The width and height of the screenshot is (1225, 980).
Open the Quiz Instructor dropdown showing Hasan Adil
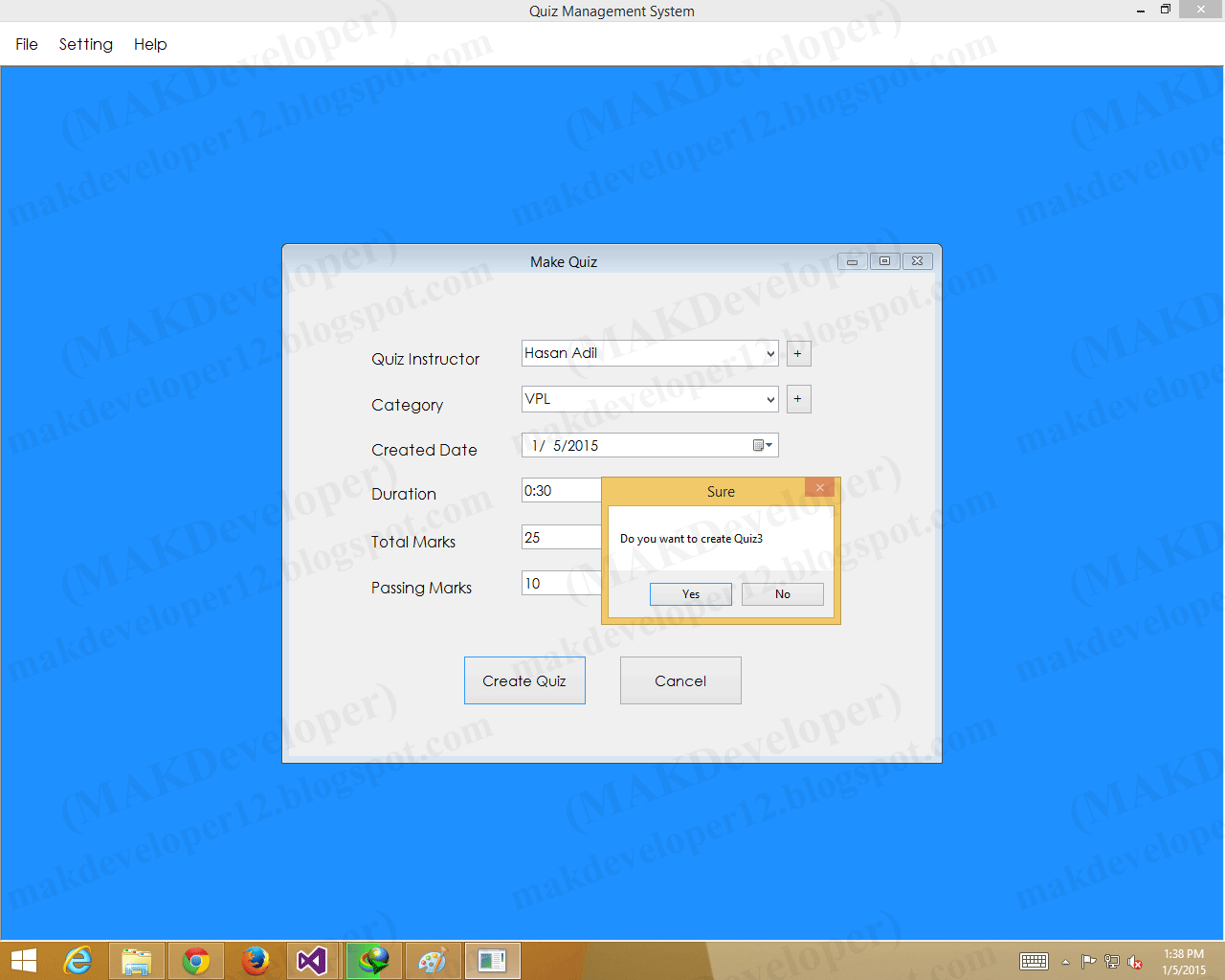771,353
